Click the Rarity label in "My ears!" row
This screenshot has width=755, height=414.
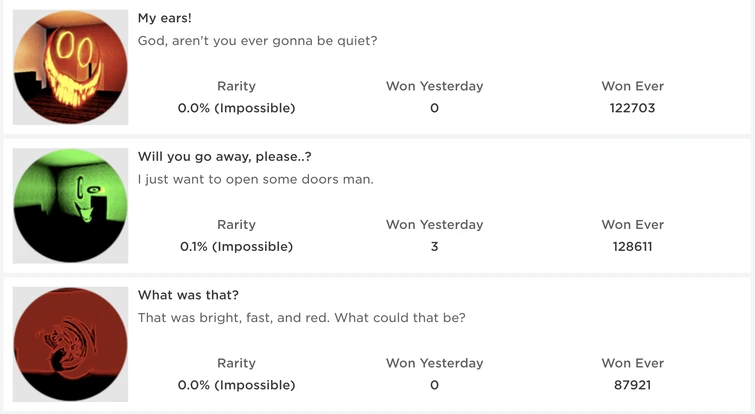(236, 86)
